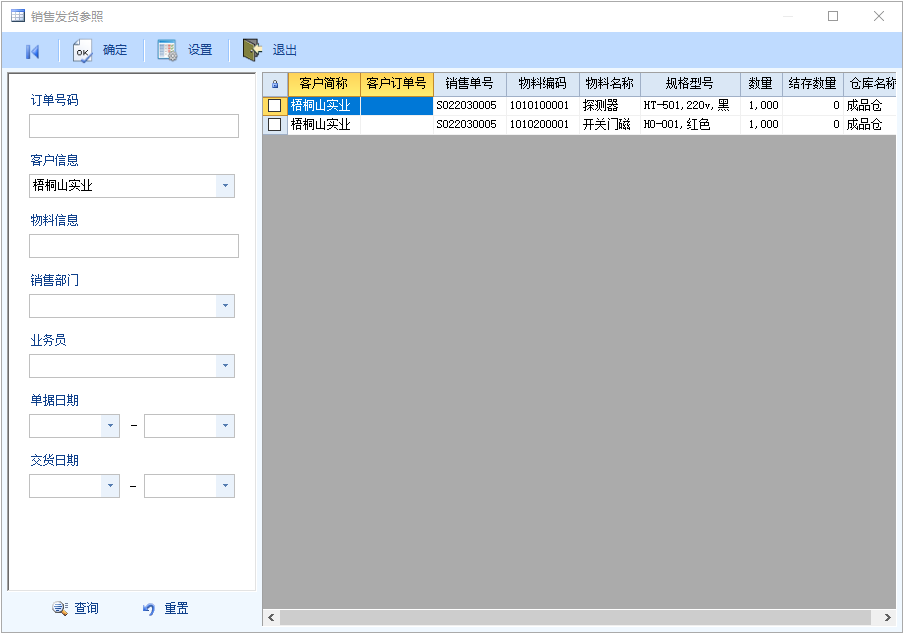This screenshot has width=904, height=634.
Task: Open the 单据日期 end date dropdown
Action: pos(225,425)
